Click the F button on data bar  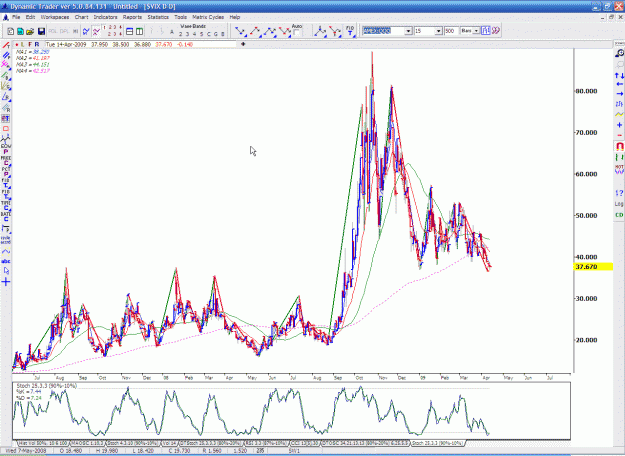click(30, 44)
